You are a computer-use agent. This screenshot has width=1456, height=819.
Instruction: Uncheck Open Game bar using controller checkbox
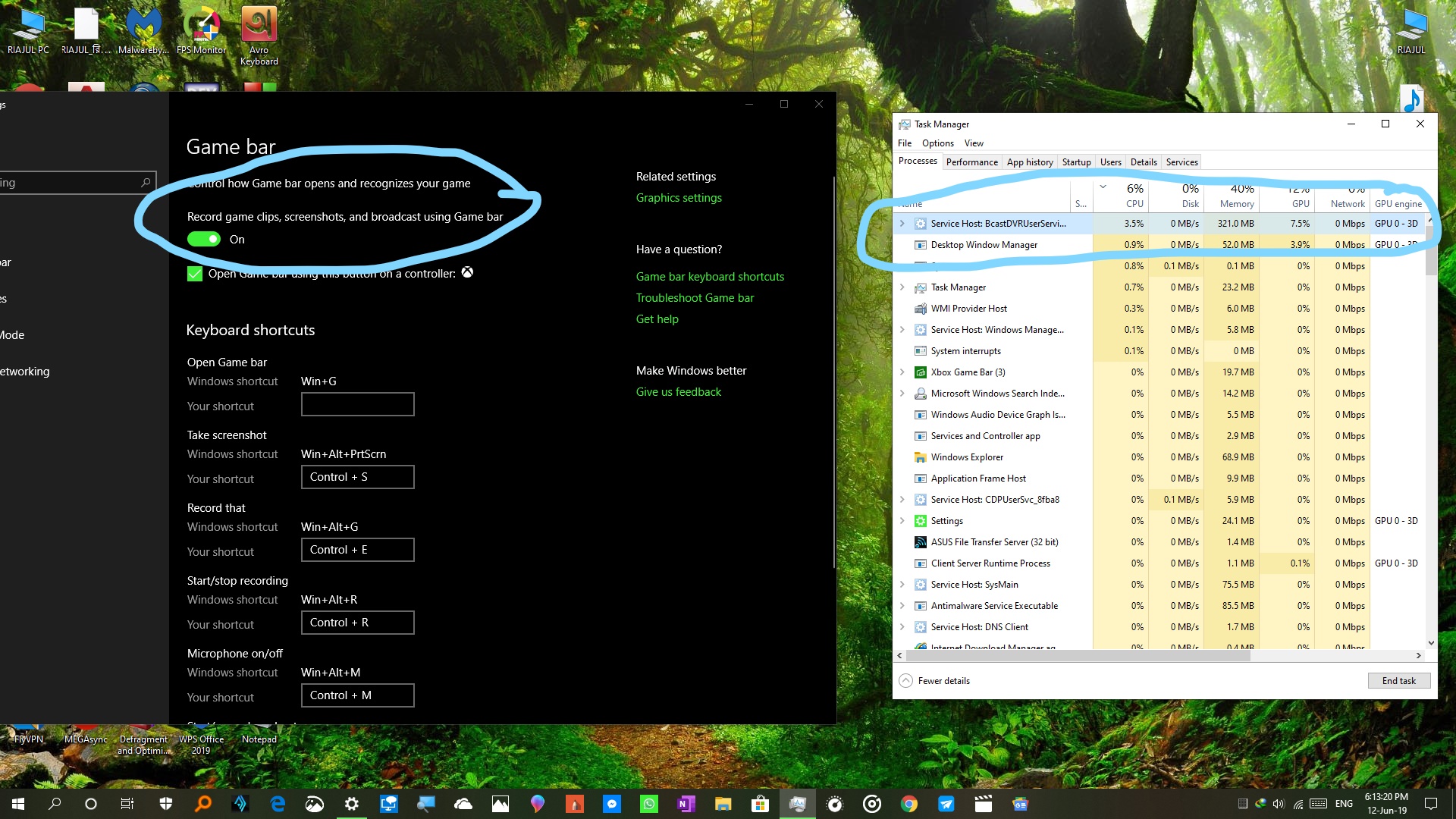[195, 274]
